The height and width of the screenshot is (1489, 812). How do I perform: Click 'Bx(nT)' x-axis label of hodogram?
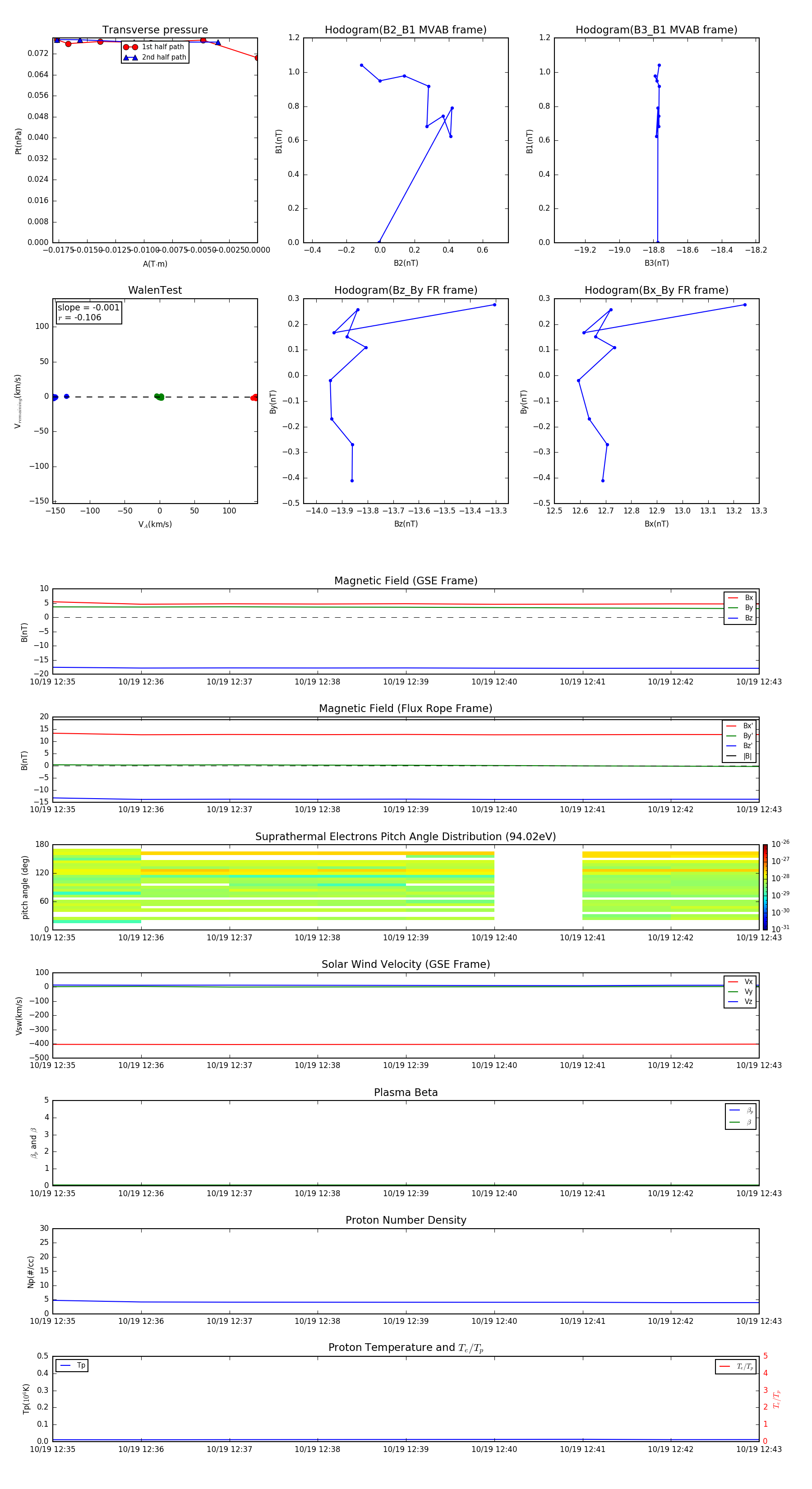(x=656, y=524)
